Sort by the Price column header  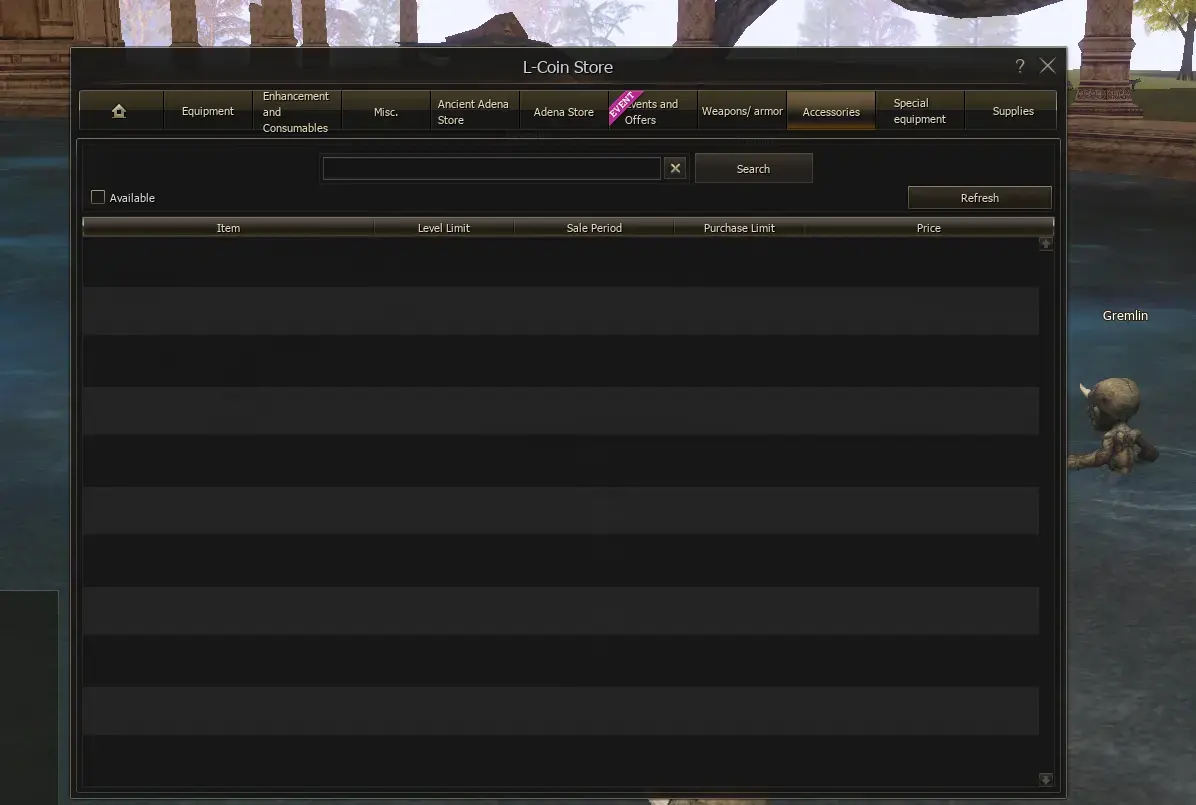(x=928, y=228)
